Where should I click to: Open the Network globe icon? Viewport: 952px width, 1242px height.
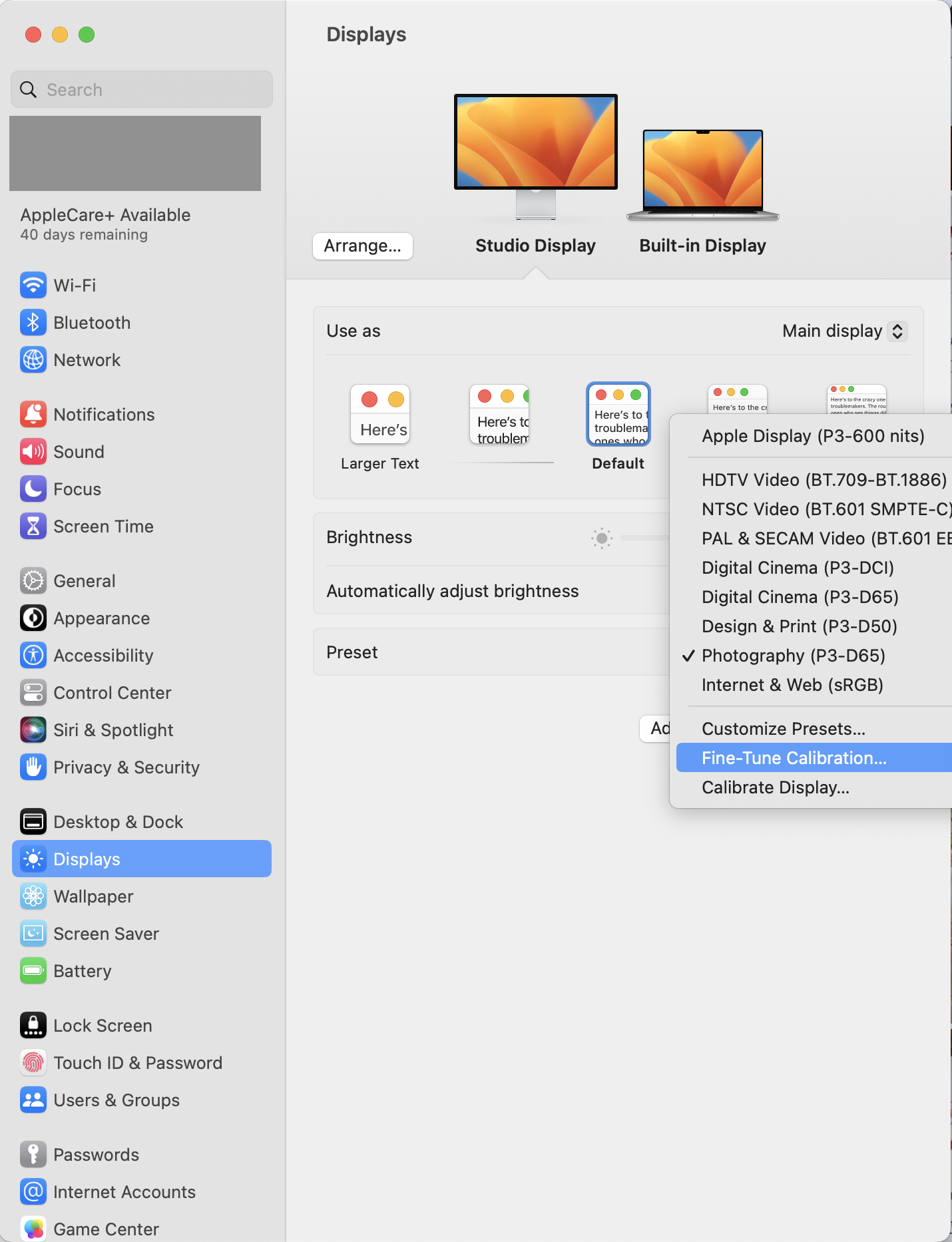(x=33, y=360)
